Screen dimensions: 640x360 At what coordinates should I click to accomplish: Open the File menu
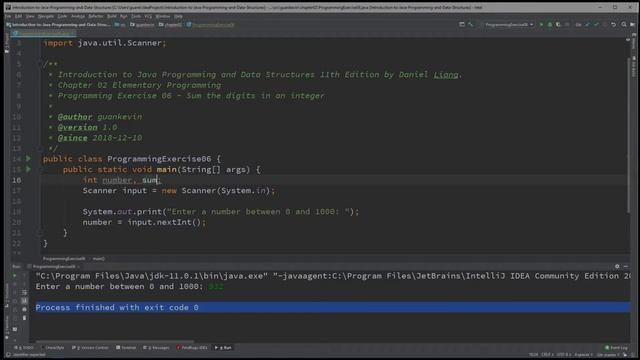[8, 16]
